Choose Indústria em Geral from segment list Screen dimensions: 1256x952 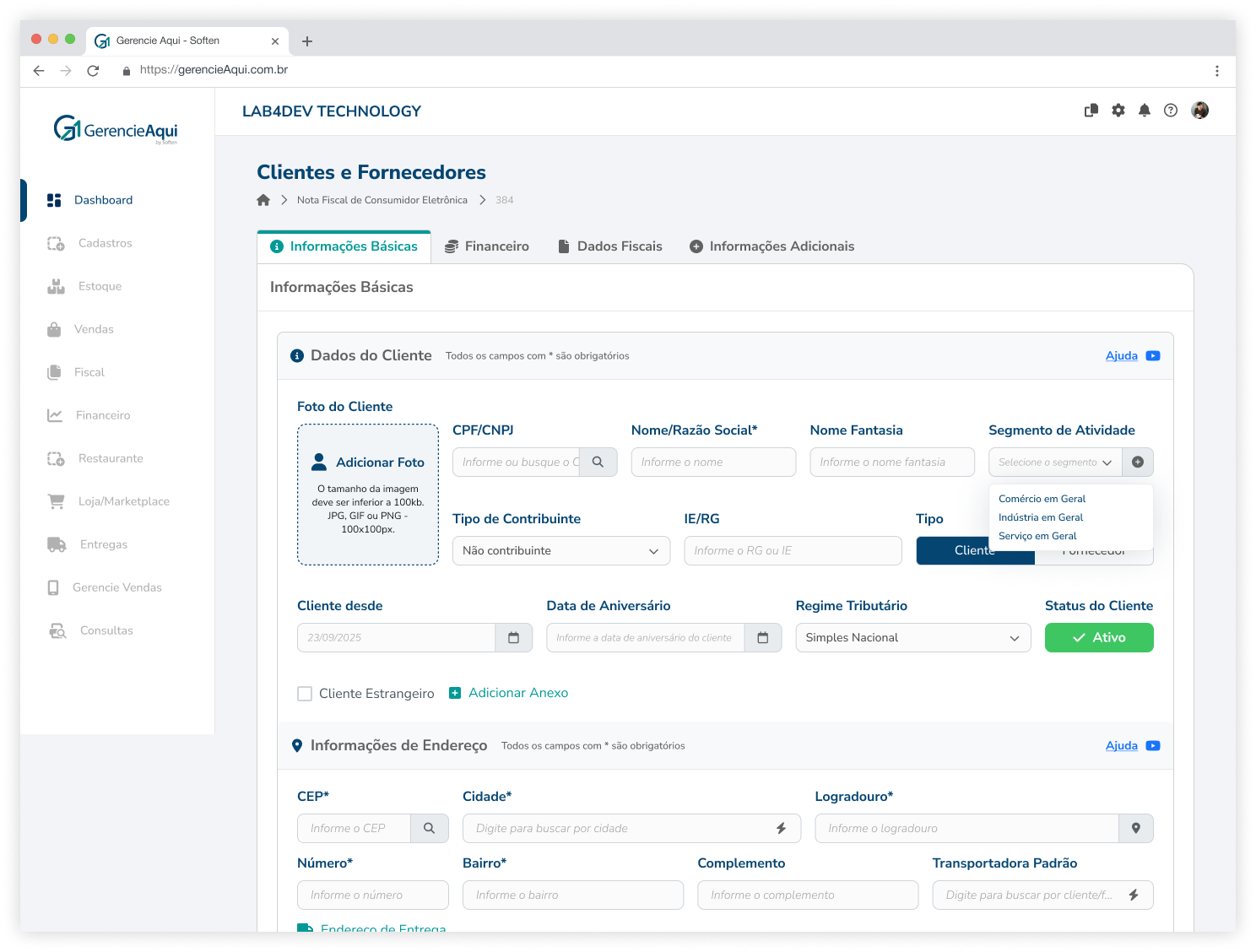[x=1040, y=517]
